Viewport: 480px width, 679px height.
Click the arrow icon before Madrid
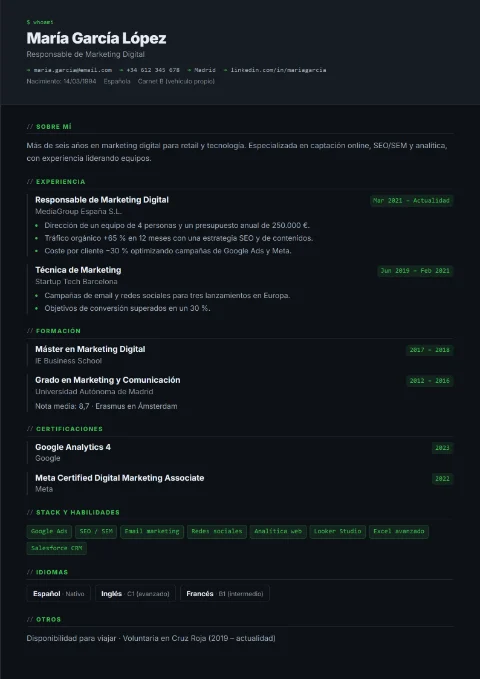tap(189, 70)
